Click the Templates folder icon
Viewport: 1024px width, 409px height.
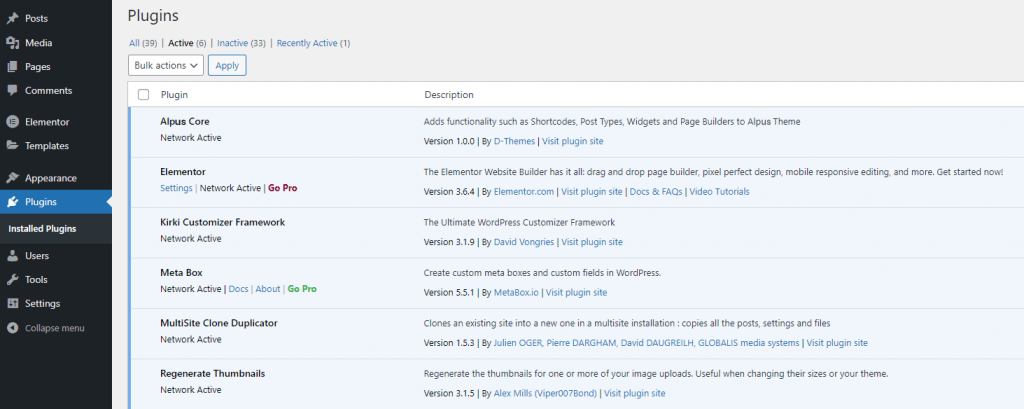click(x=12, y=146)
